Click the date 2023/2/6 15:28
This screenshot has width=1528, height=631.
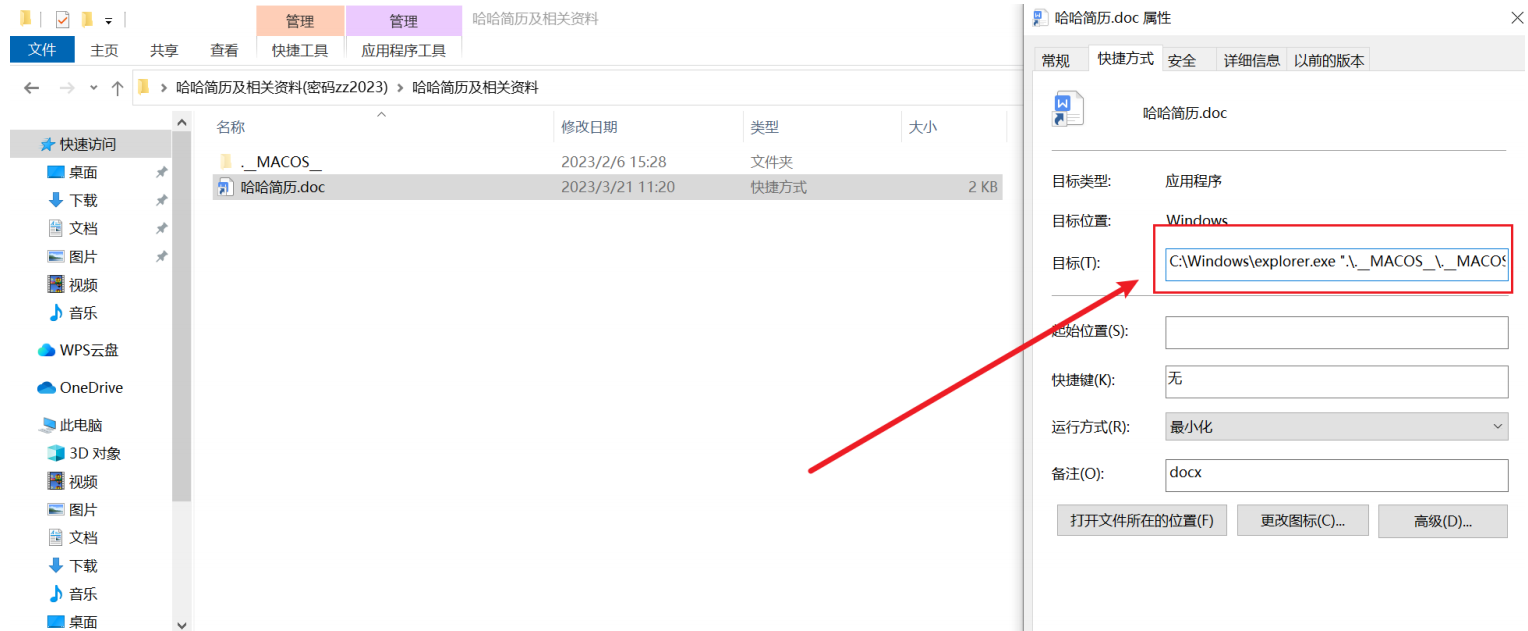(613, 161)
